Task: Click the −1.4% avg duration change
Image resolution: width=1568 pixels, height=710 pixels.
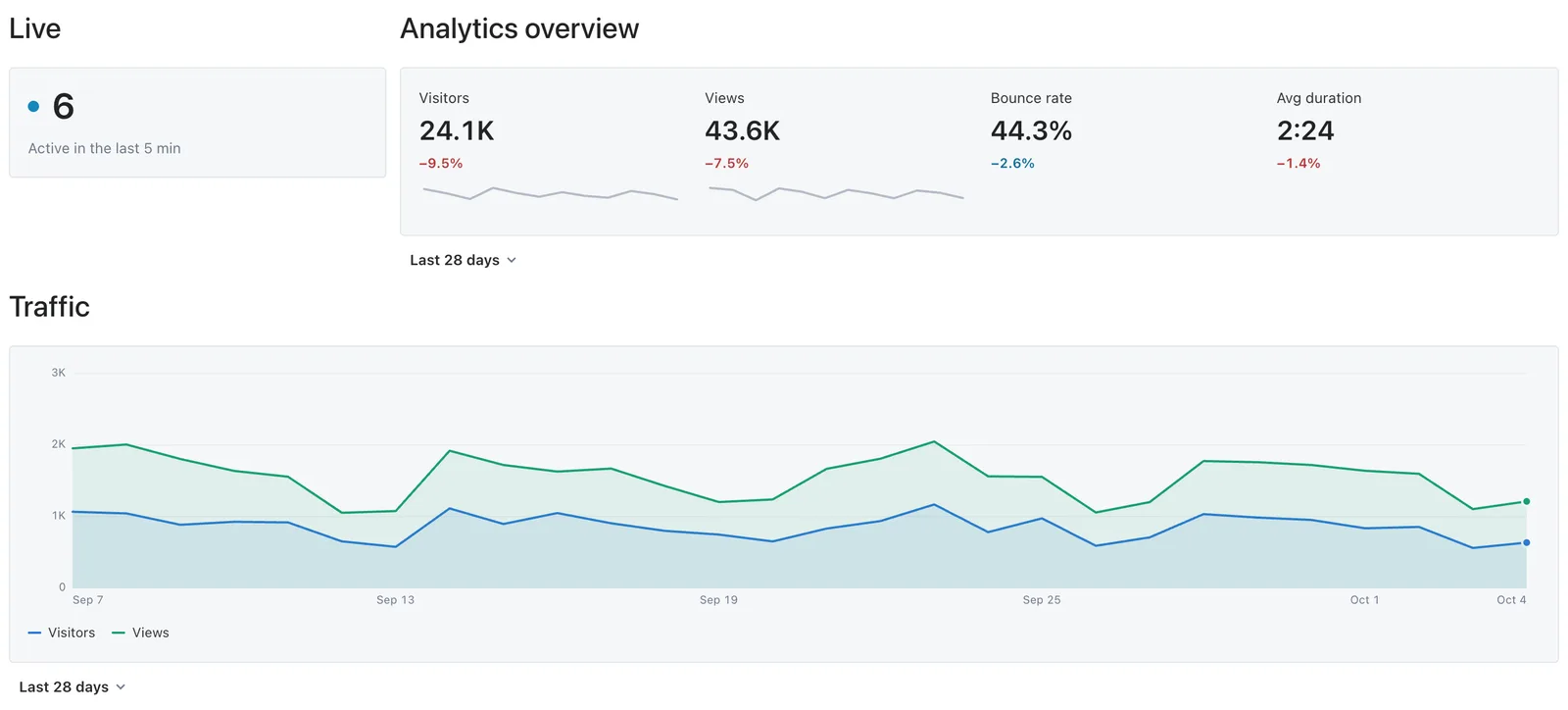Action: pos(1298,164)
